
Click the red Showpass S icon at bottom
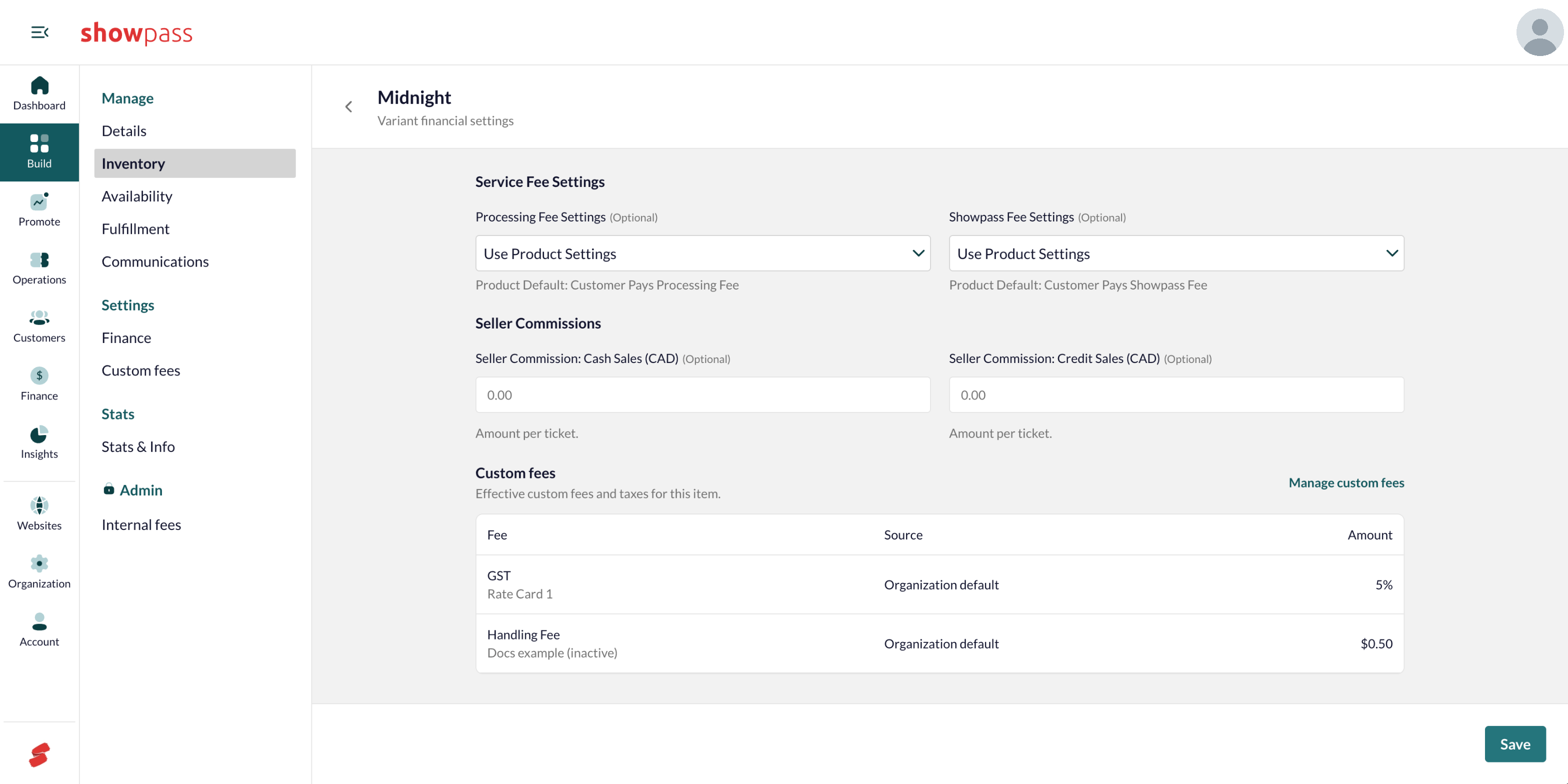(x=39, y=755)
